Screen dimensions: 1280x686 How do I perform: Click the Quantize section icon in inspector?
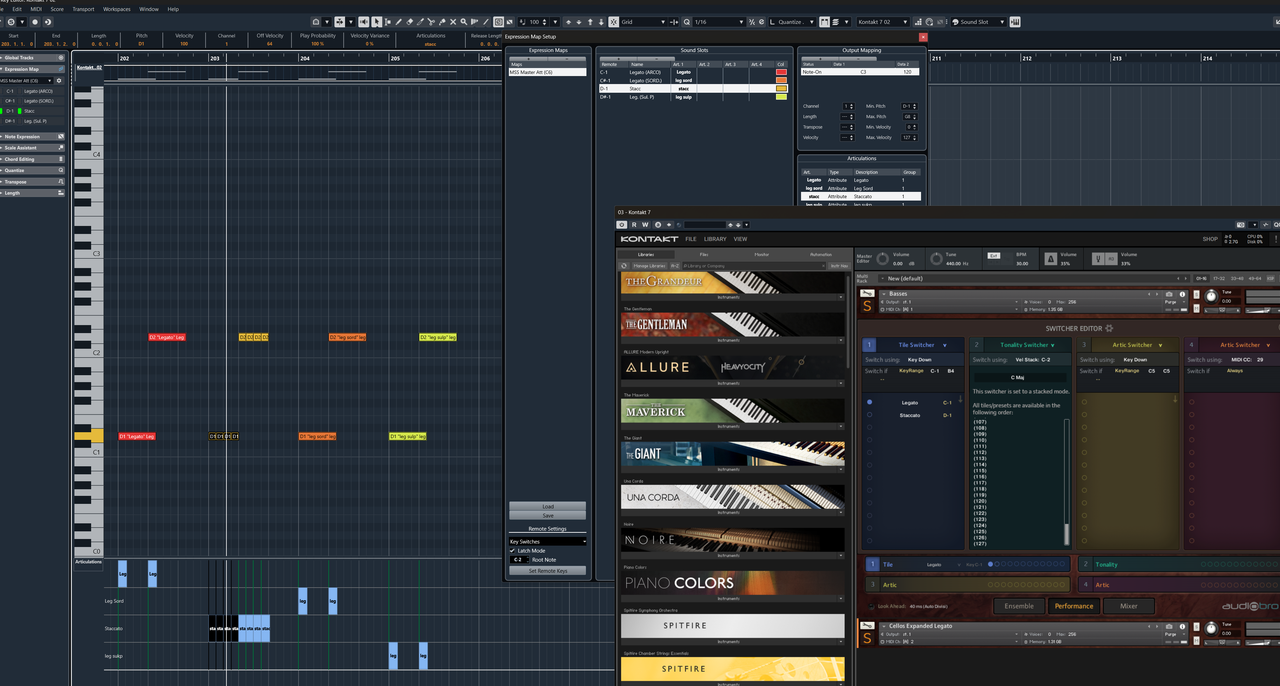coord(61,170)
